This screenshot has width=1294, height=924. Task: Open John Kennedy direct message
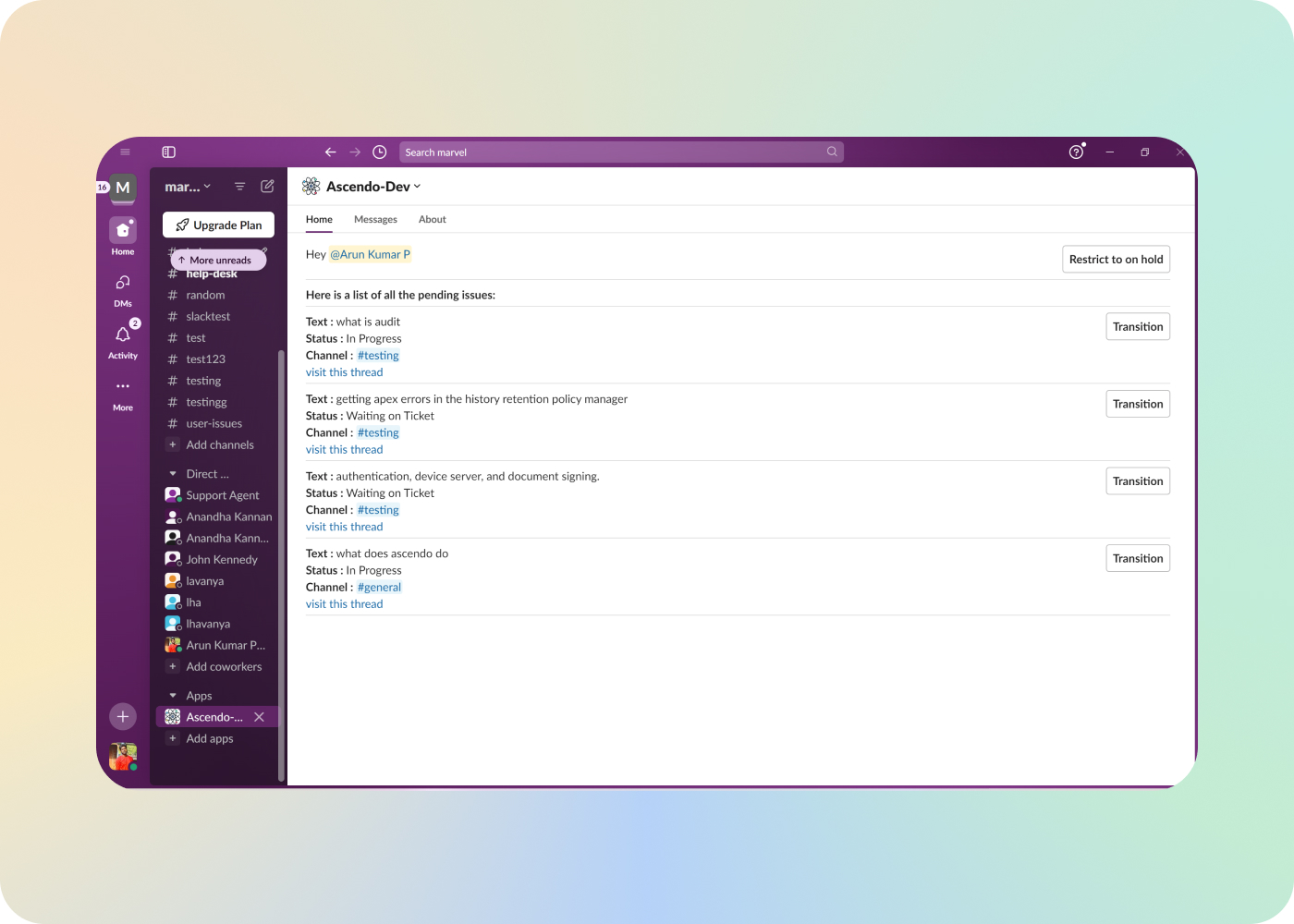218,559
